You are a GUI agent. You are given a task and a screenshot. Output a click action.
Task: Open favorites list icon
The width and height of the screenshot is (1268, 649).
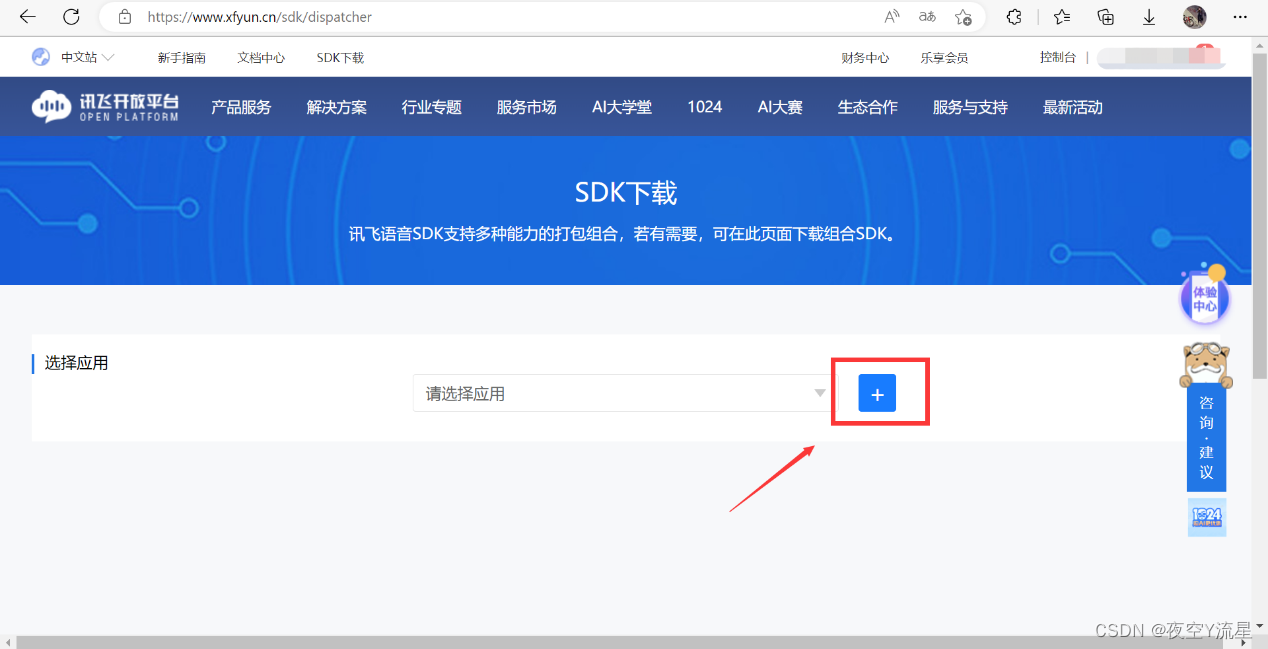pyautogui.click(x=1062, y=17)
